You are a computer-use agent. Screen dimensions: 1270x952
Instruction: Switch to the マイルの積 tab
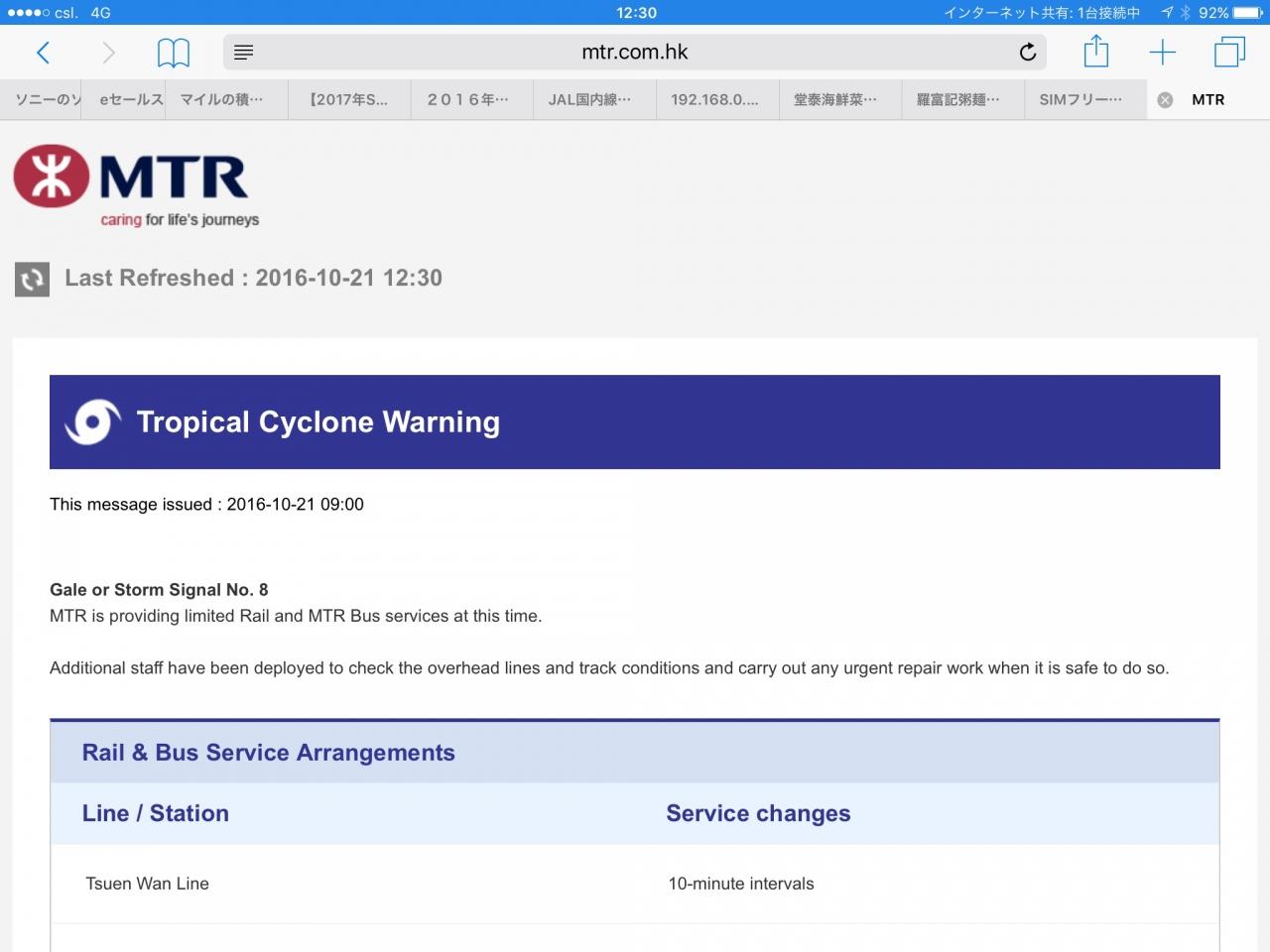point(226,100)
